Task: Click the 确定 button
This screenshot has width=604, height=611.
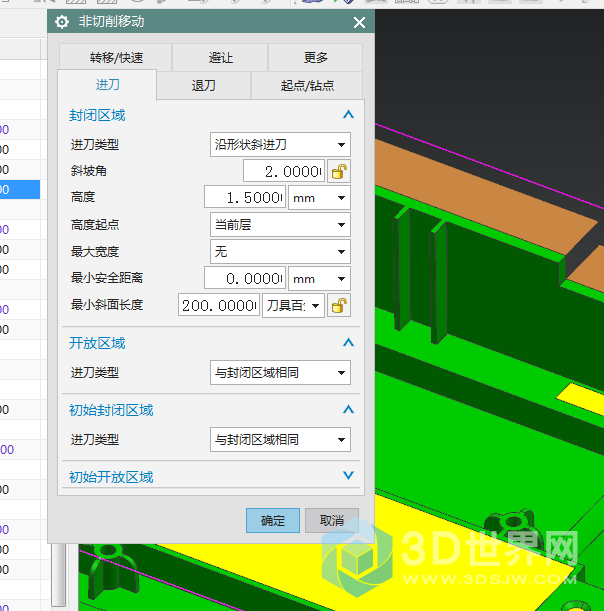Action: [x=272, y=521]
